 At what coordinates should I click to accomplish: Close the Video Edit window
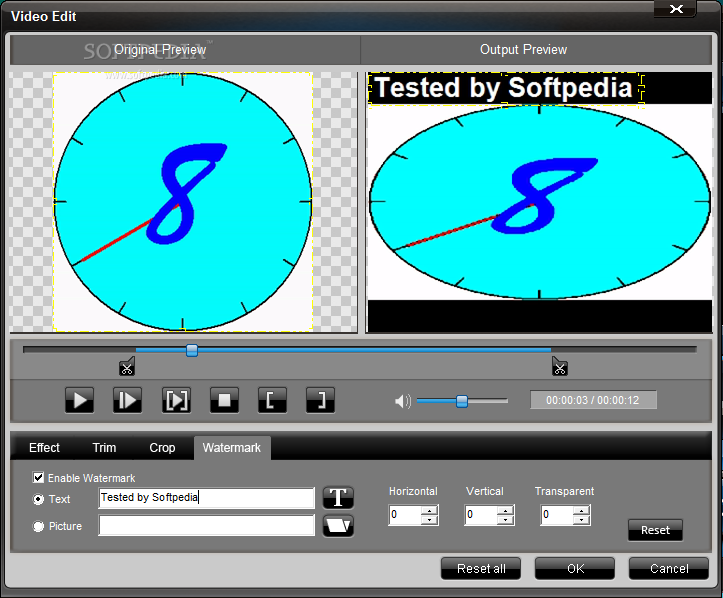tap(676, 9)
